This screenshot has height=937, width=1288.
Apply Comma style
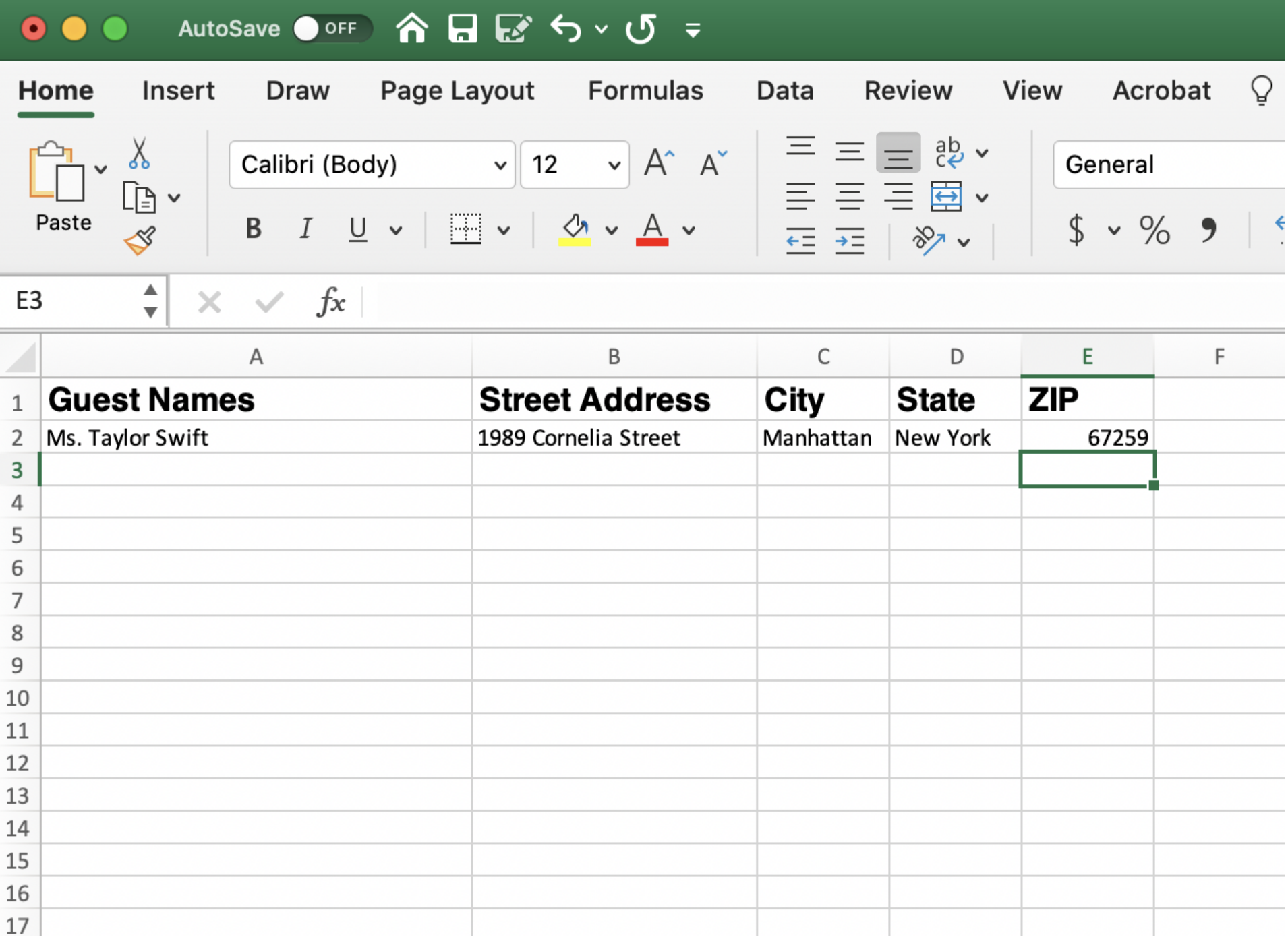[x=1208, y=230]
